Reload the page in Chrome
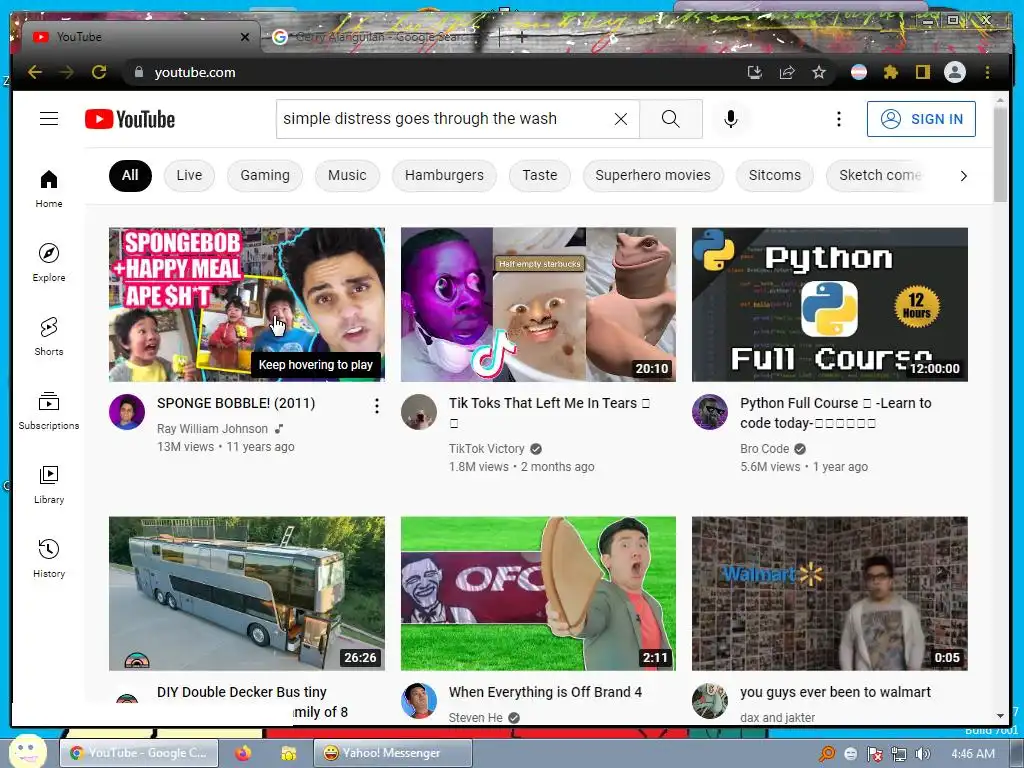 pos(99,72)
